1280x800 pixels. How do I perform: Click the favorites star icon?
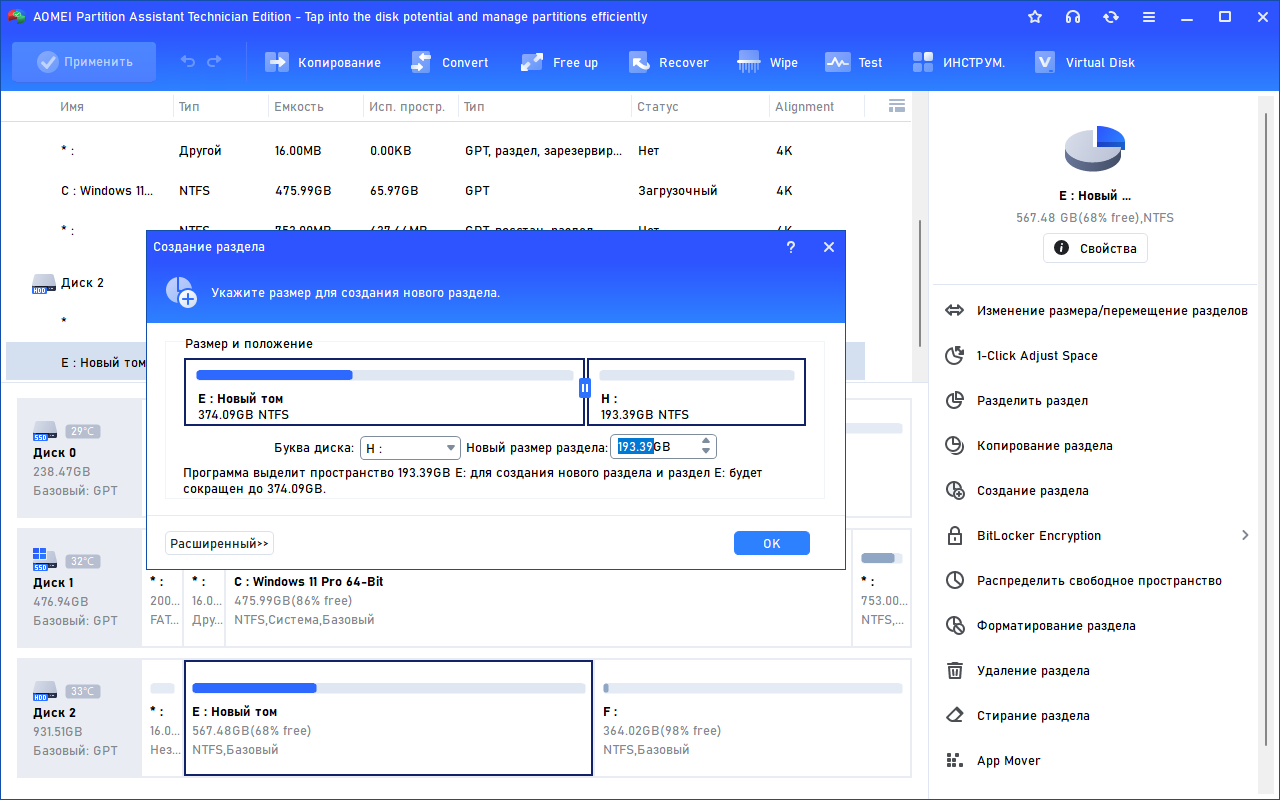[1035, 17]
